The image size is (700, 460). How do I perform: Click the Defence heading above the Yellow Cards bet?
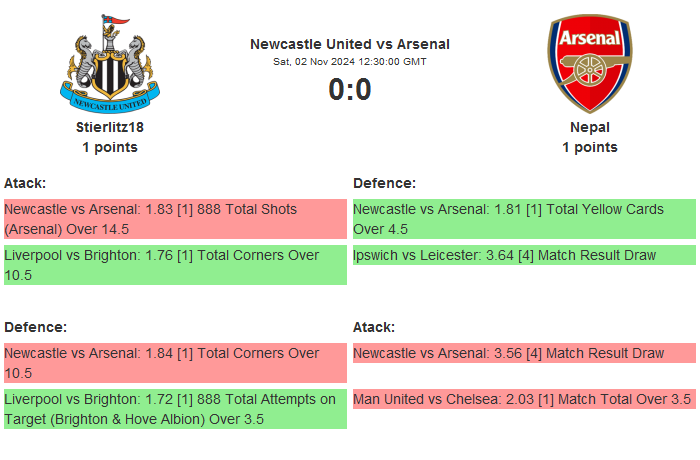[384, 183]
